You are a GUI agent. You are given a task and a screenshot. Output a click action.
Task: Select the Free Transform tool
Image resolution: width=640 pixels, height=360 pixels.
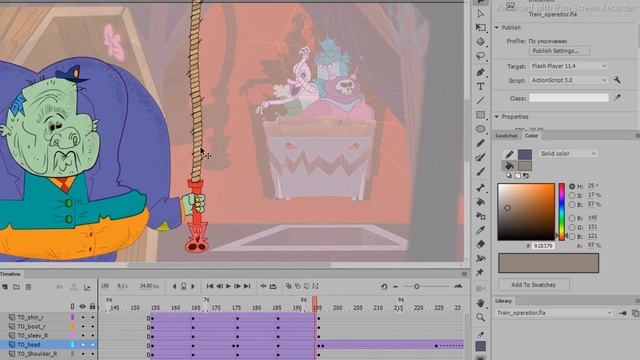[481, 27]
